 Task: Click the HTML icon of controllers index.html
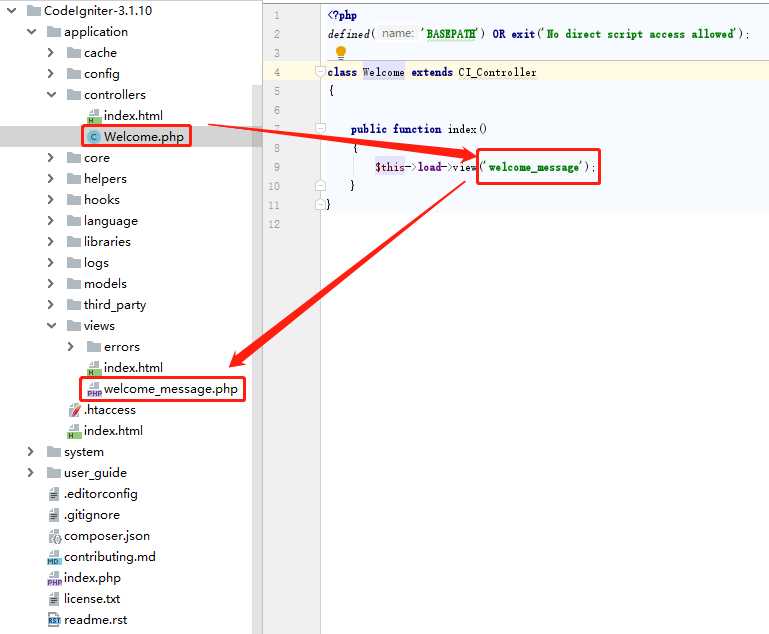tap(94, 116)
